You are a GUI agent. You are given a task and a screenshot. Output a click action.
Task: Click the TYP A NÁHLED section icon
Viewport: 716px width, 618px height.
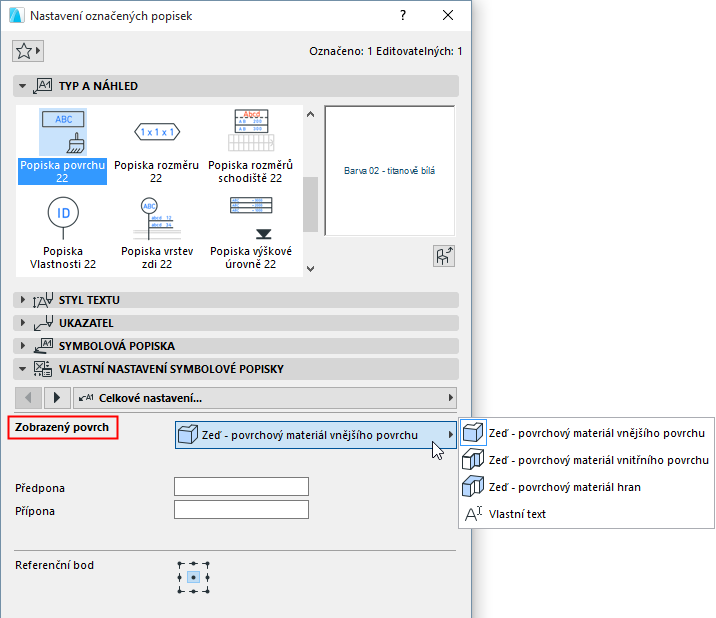pyautogui.click(x=43, y=86)
